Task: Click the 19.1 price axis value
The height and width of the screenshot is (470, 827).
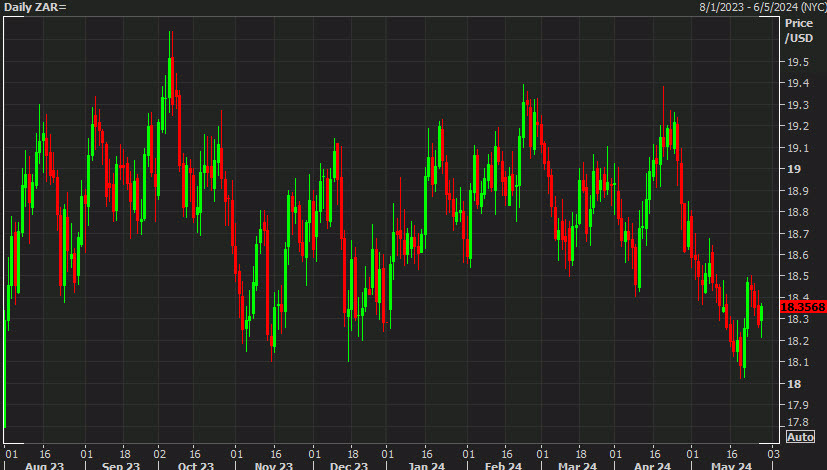Action: 798,148
